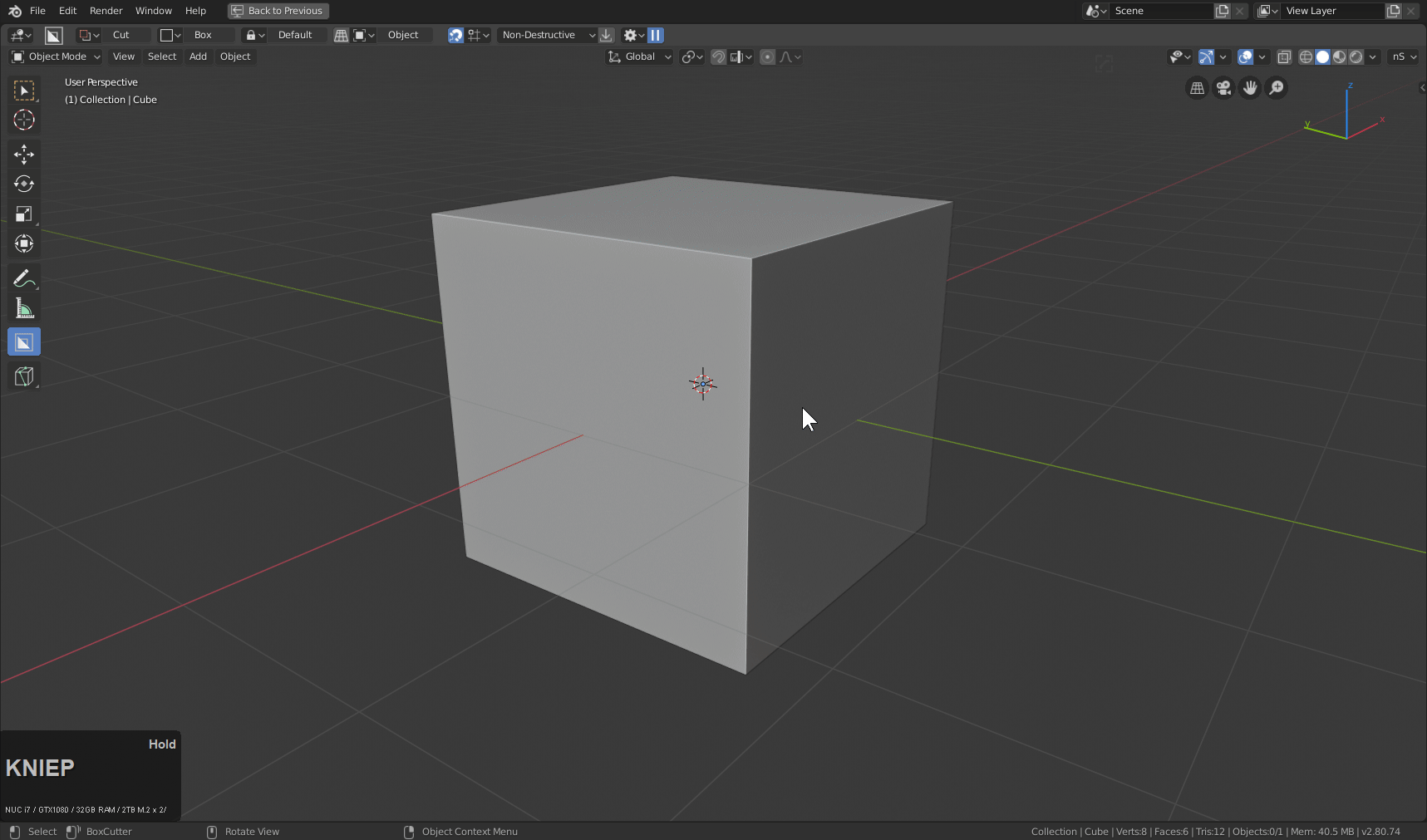1427x840 pixels.
Task: Select the Move tool in the toolbar
Action: (24, 154)
